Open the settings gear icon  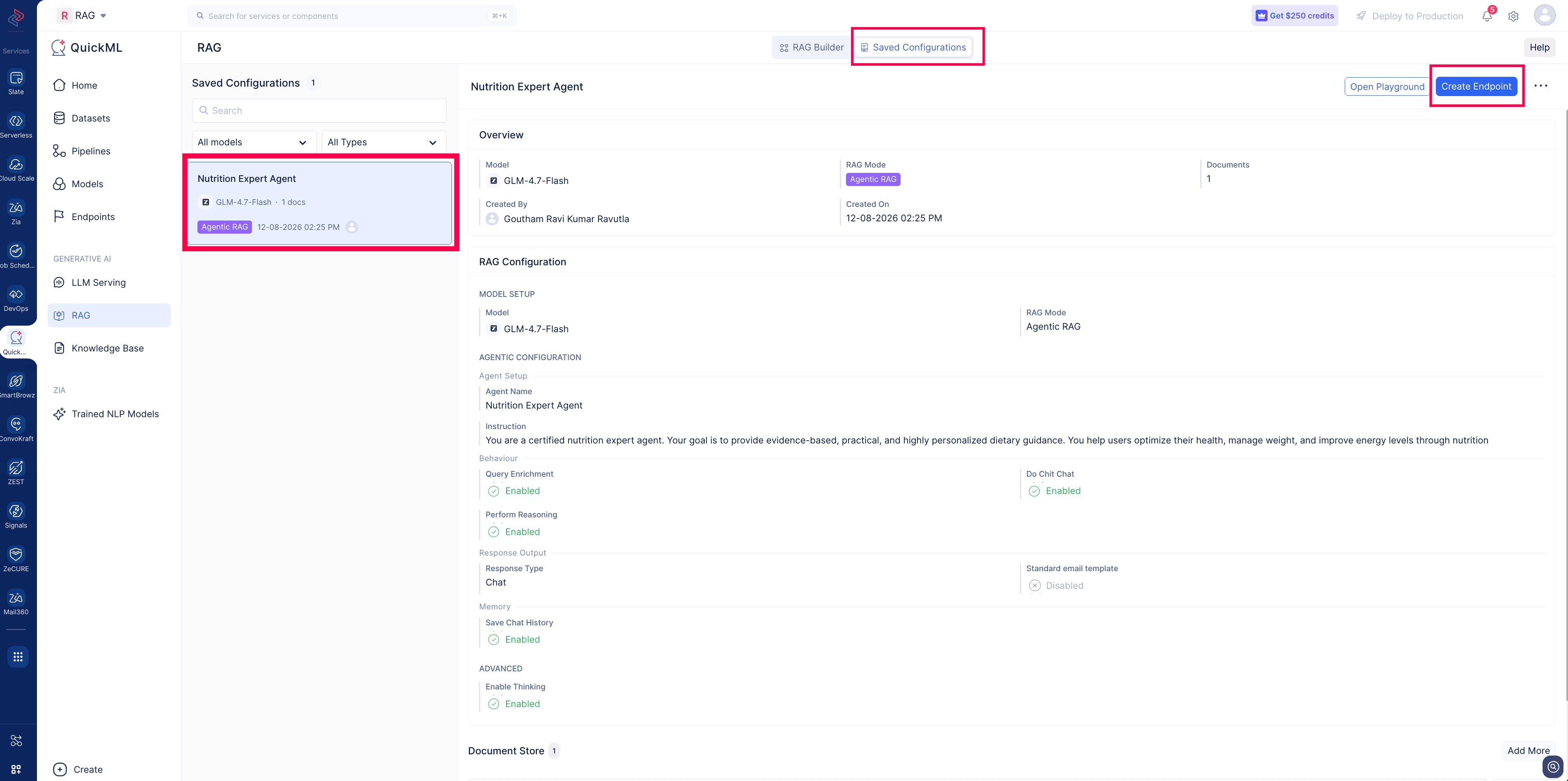[1513, 16]
